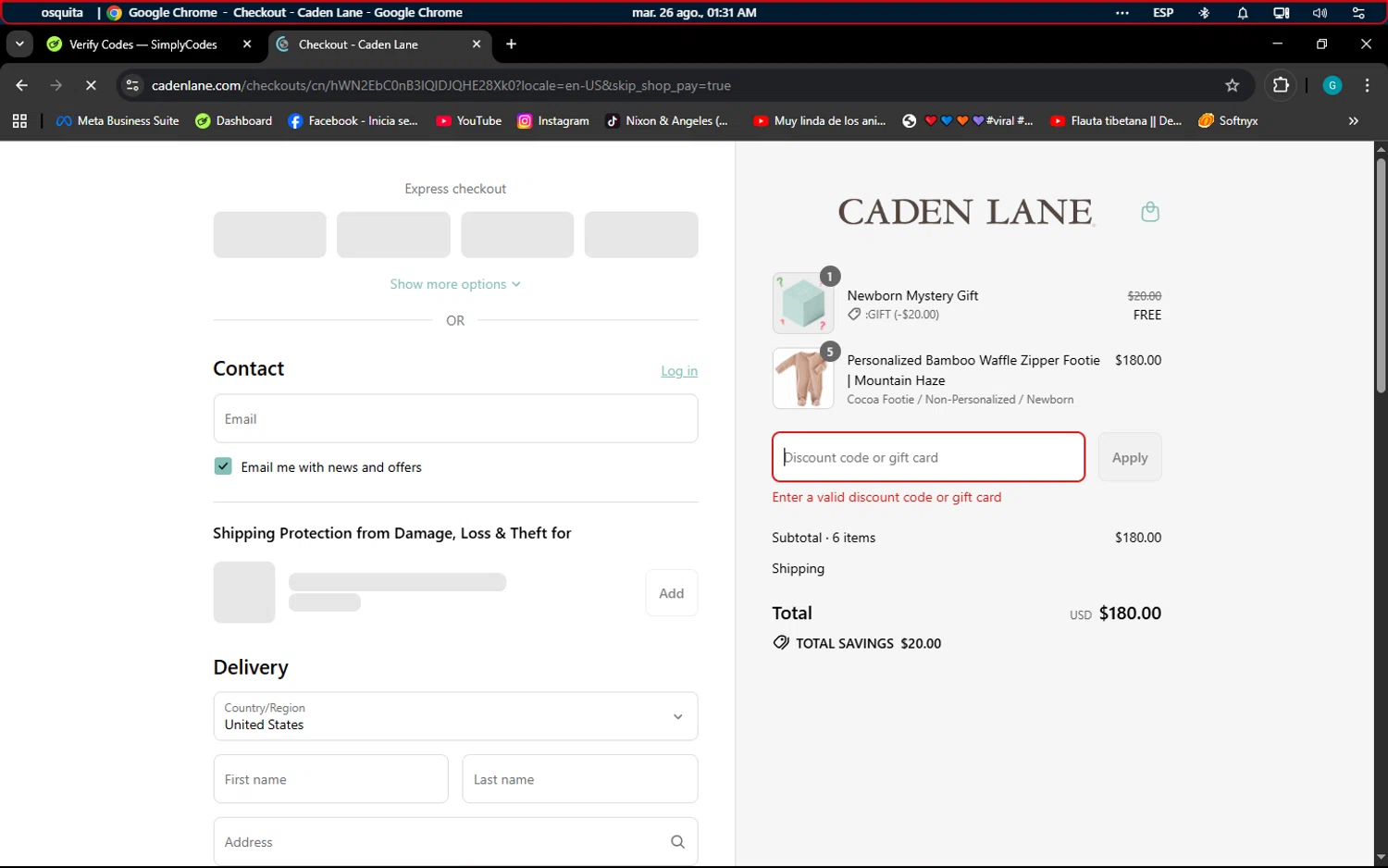Show more bookmarks with the chevron
This screenshot has height=868, width=1388.
[x=1353, y=121]
